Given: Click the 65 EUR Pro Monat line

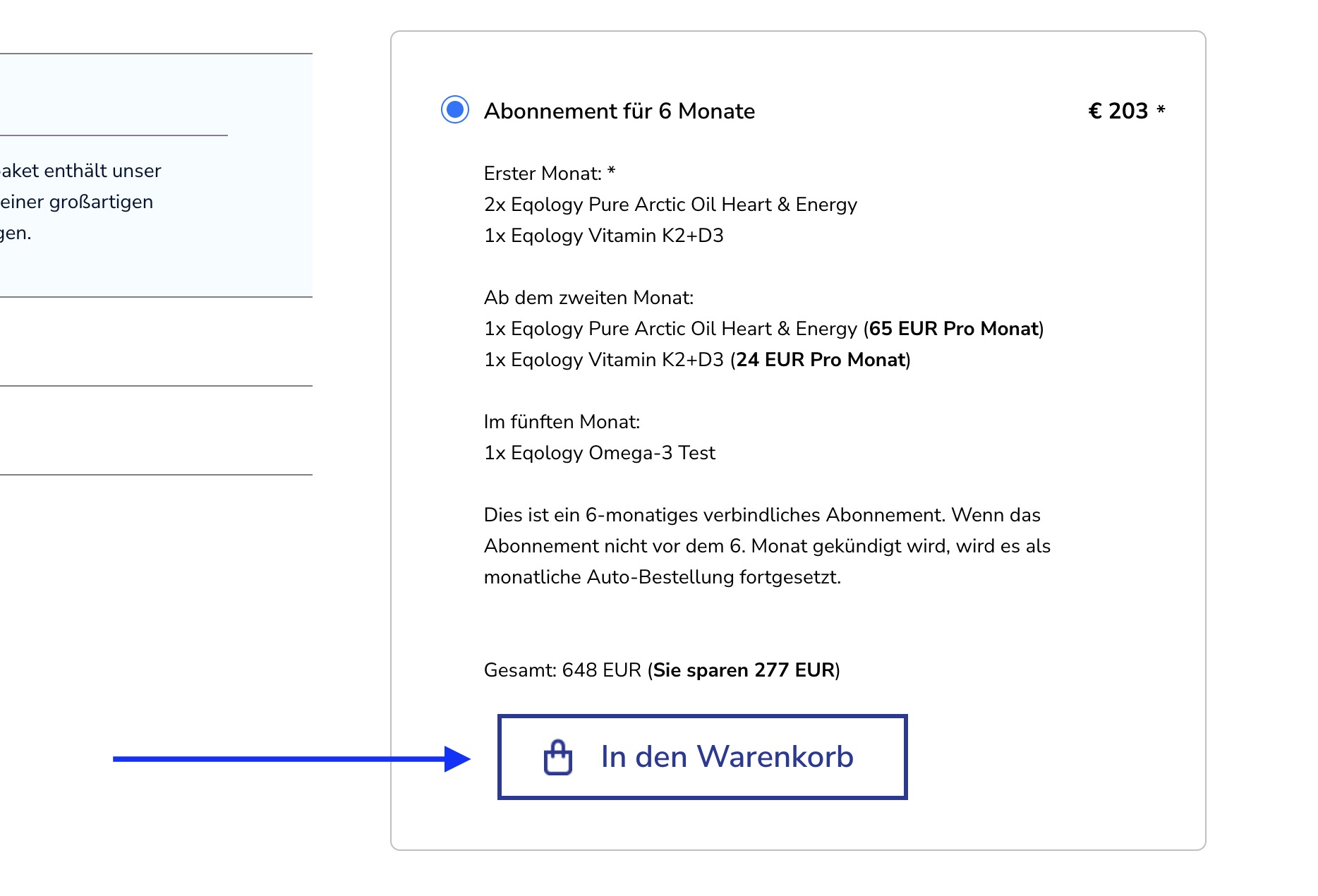Looking at the screenshot, I should (763, 329).
